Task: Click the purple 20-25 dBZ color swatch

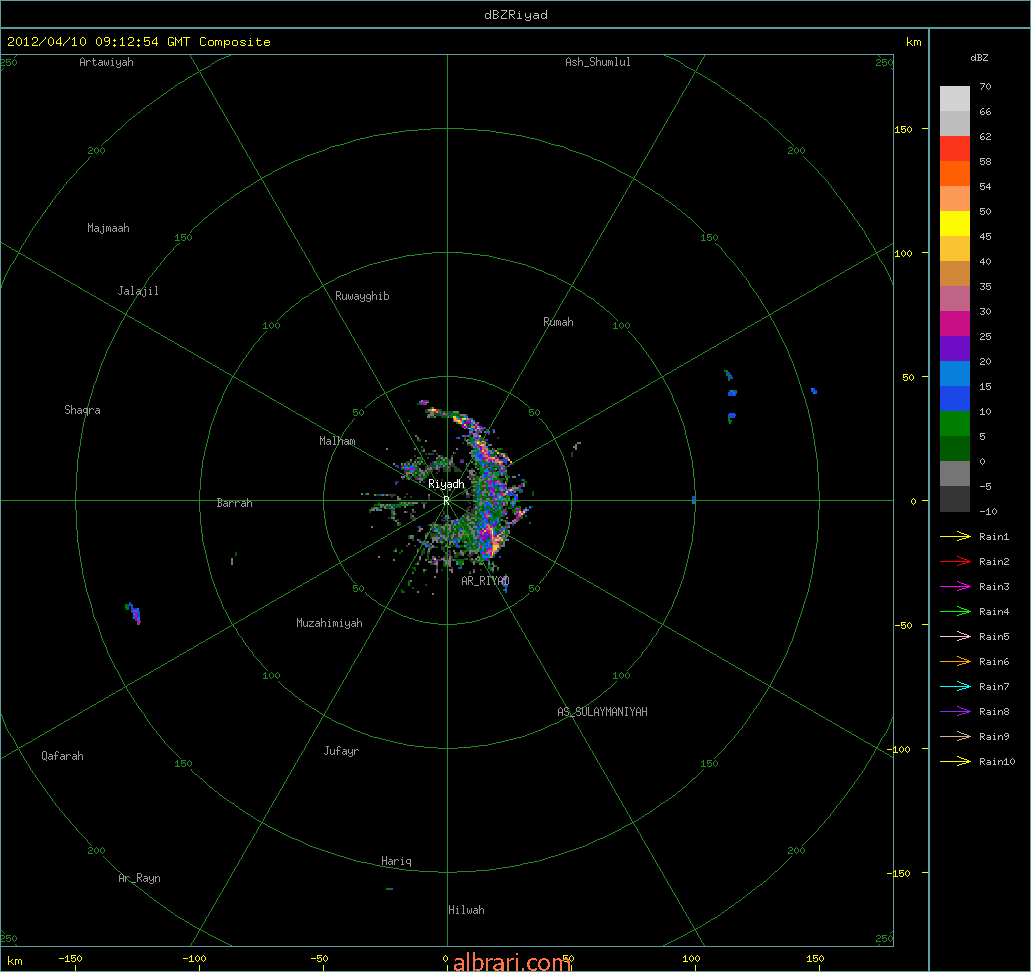Action: click(955, 349)
